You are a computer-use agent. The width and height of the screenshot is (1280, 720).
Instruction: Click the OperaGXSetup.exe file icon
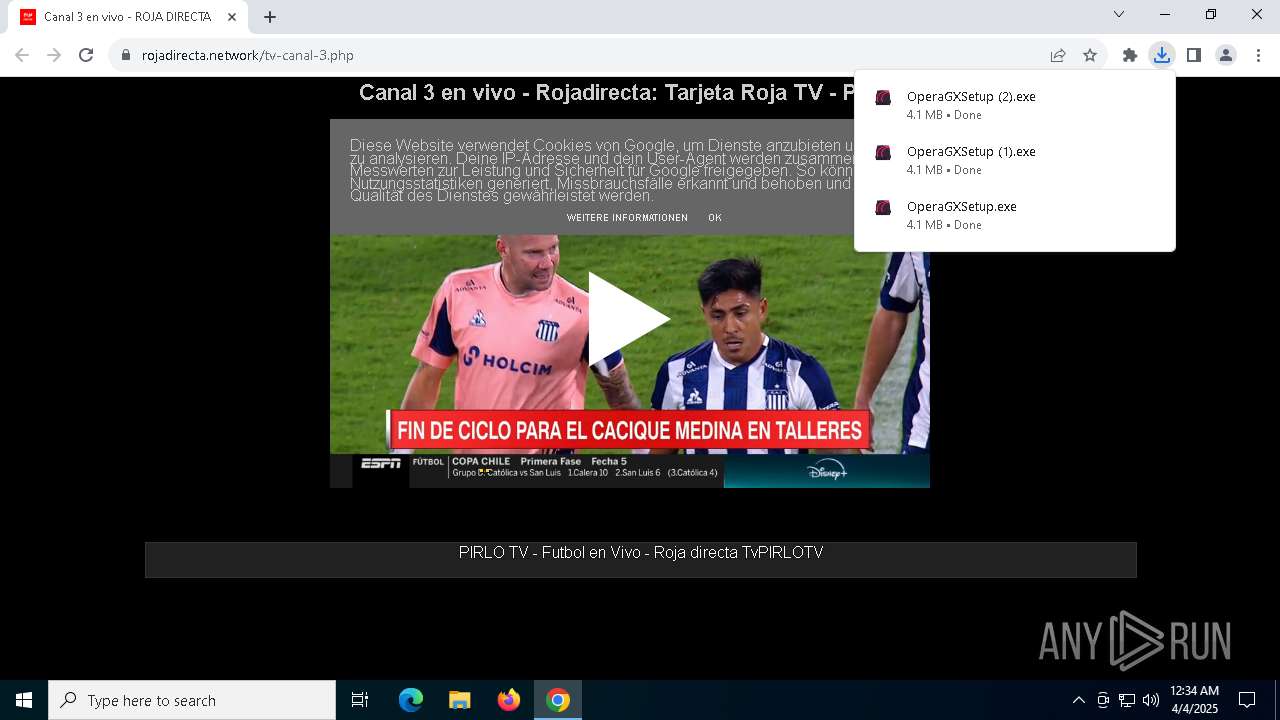coord(883,207)
